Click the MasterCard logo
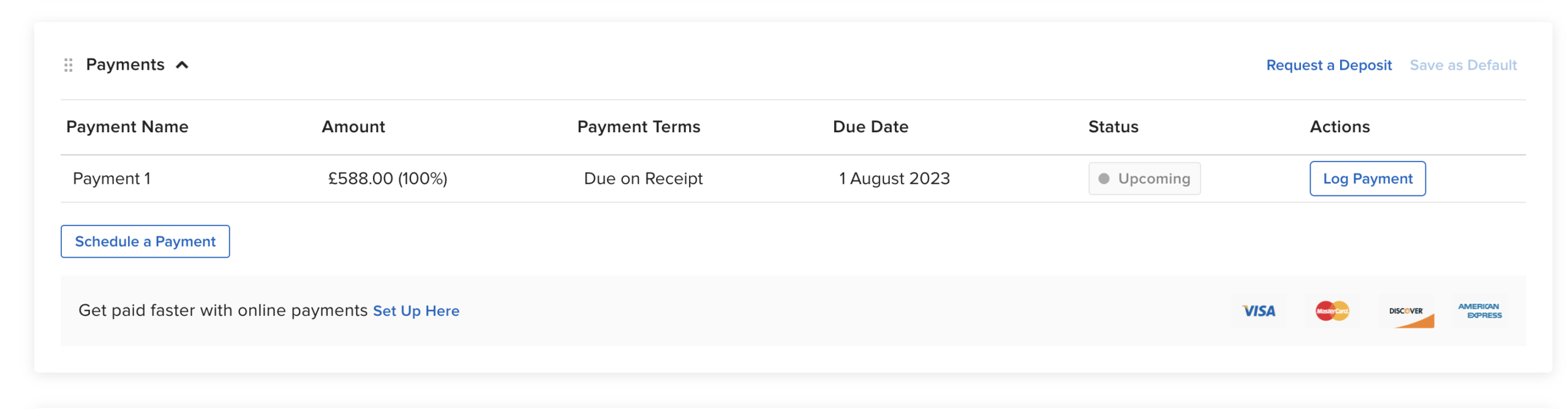The image size is (1568, 409). point(1332,311)
